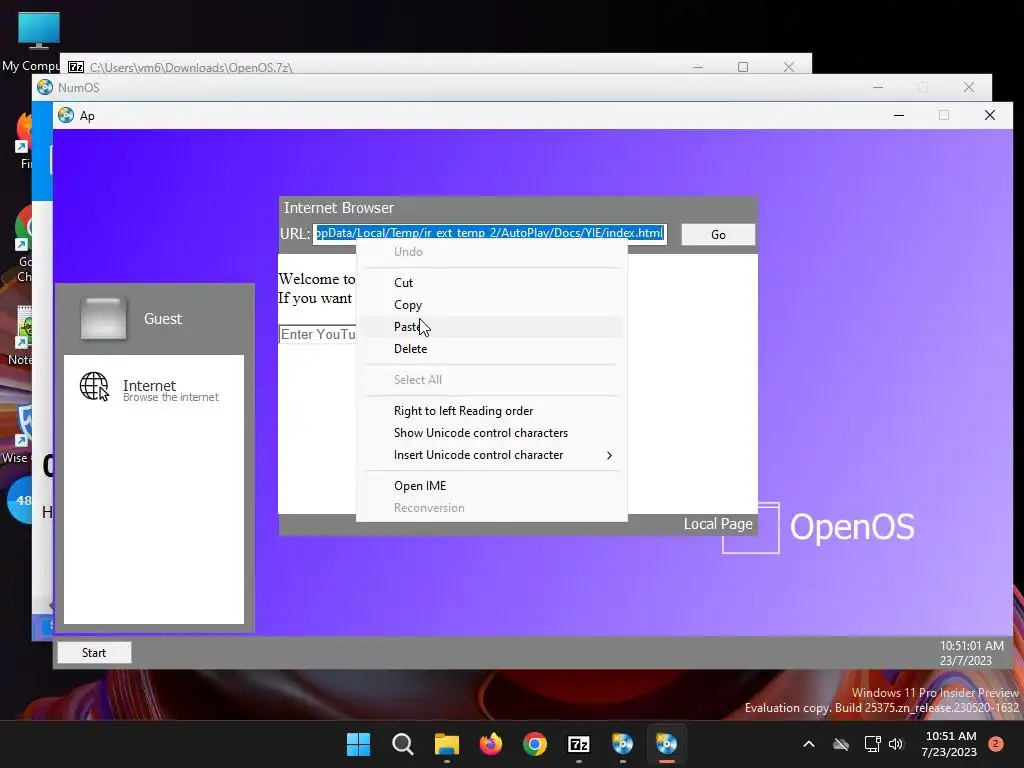Open the Windows Start menu
1024x768 pixels.
pos(358,744)
